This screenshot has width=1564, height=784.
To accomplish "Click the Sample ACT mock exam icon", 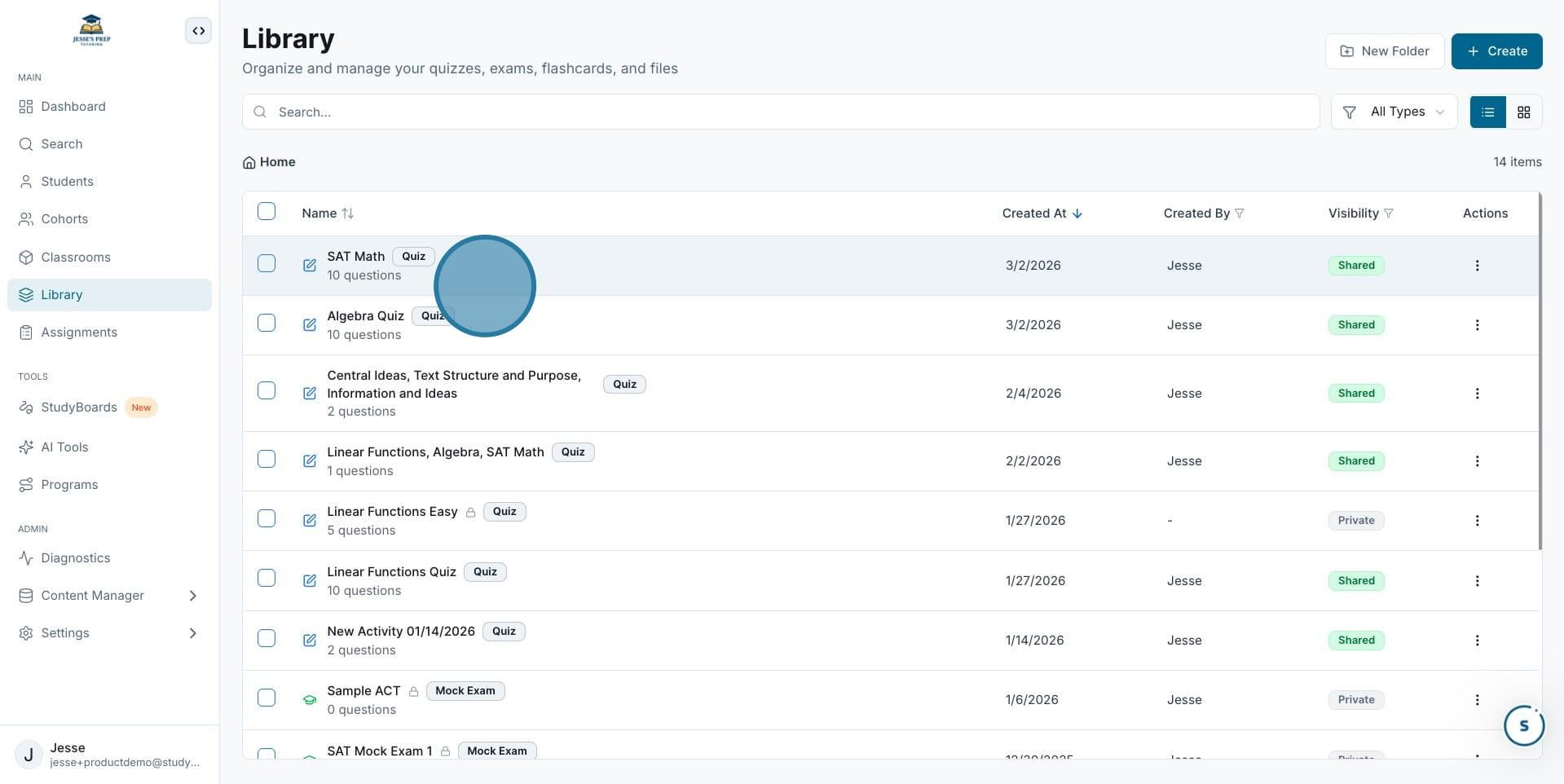I will (310, 700).
